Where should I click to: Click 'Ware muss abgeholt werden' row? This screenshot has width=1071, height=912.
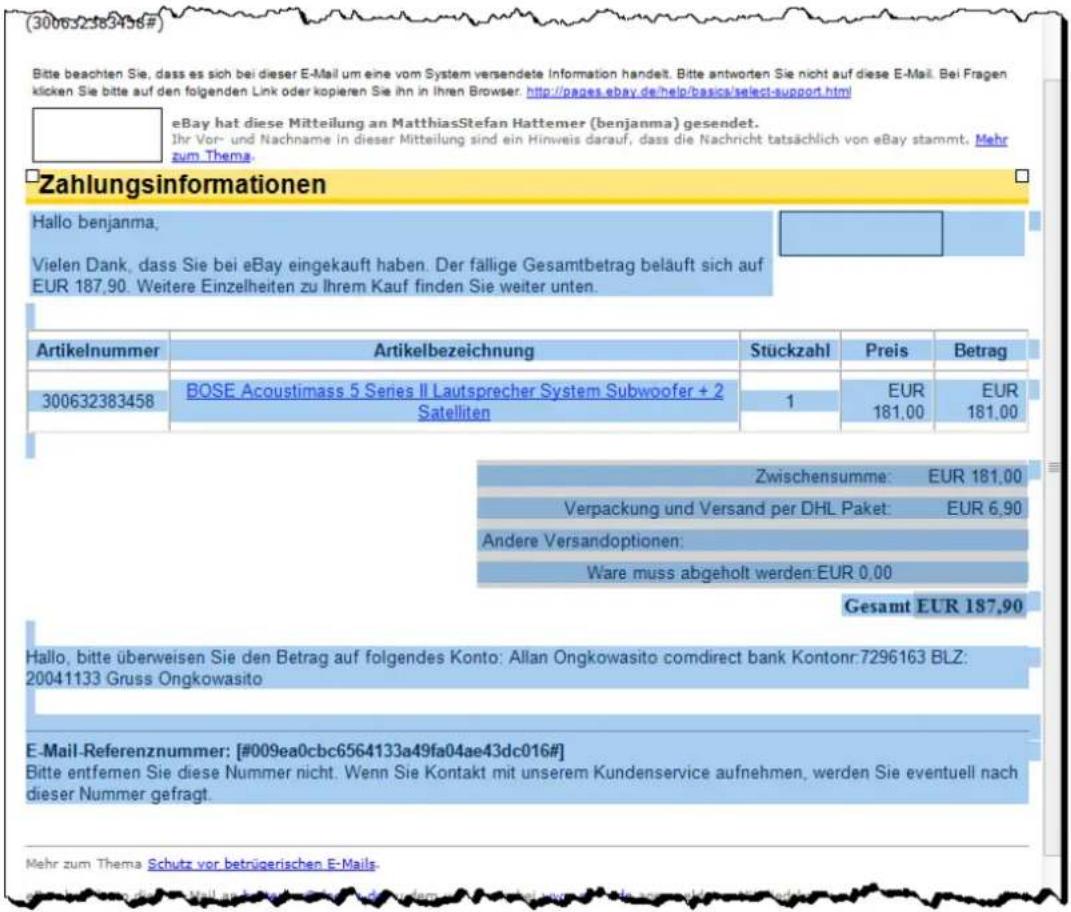tap(752, 572)
